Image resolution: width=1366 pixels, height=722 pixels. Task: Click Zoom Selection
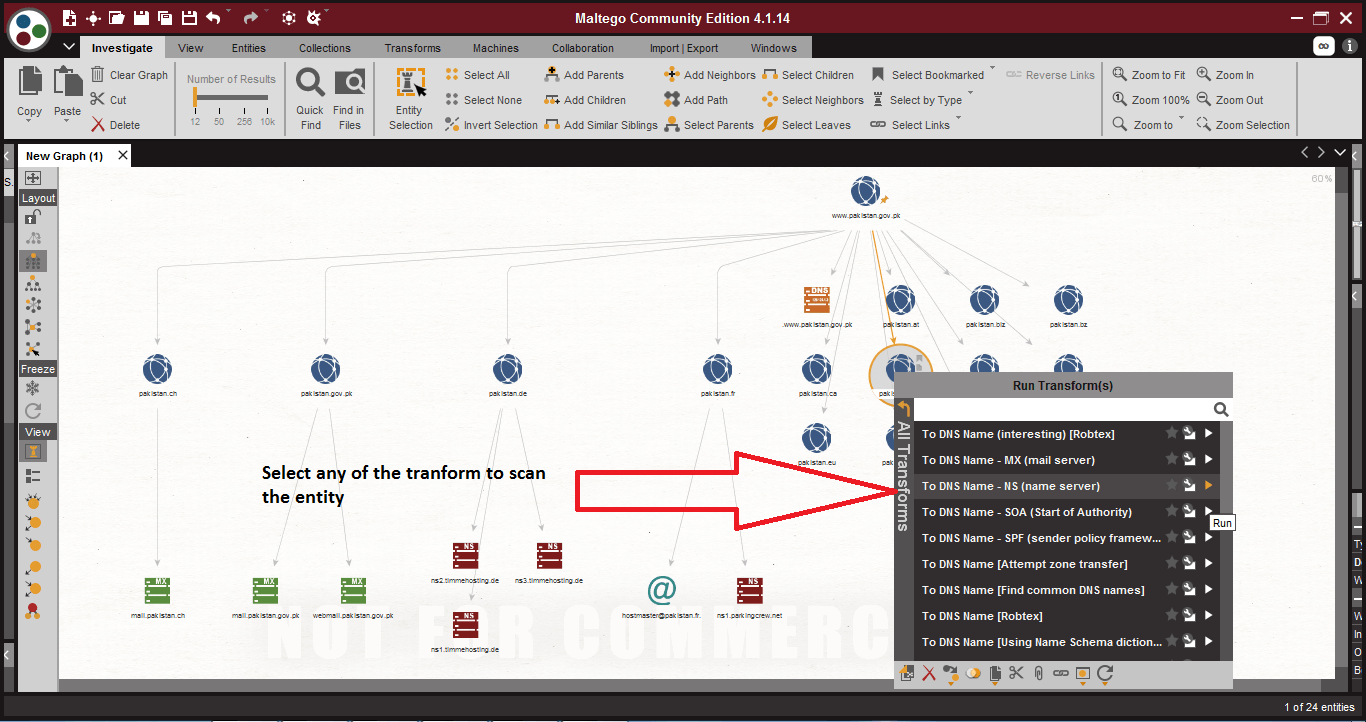click(1243, 125)
